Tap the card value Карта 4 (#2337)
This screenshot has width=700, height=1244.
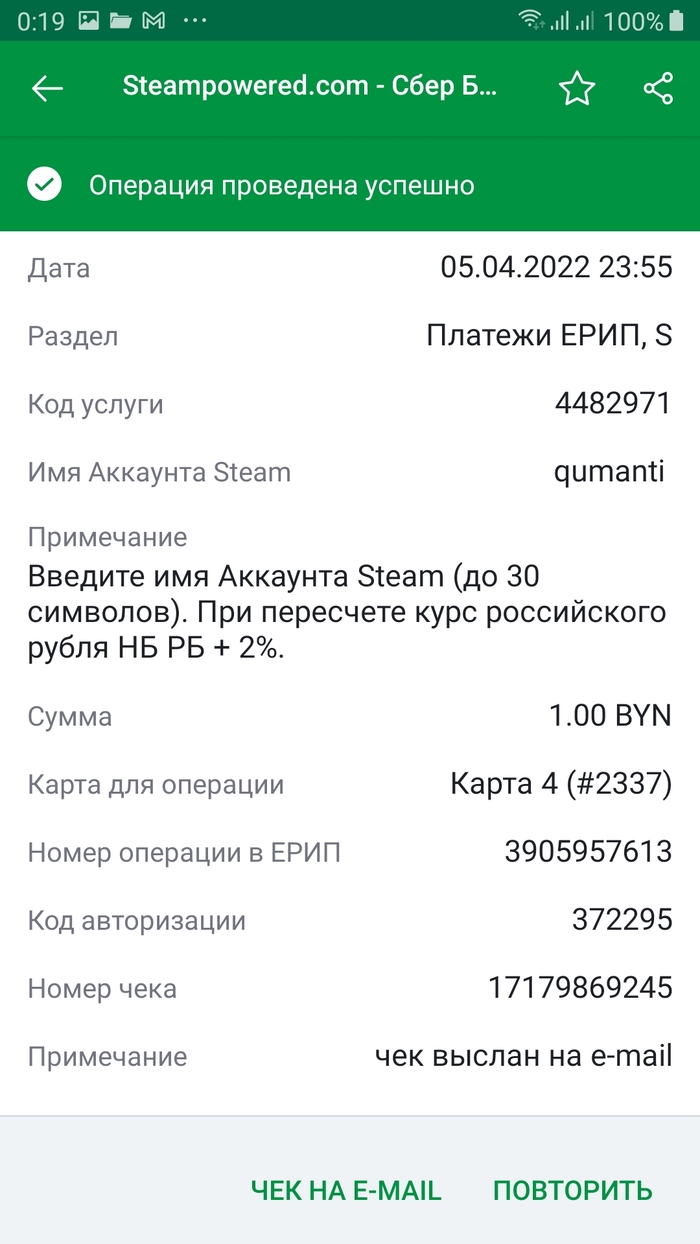pos(561,784)
